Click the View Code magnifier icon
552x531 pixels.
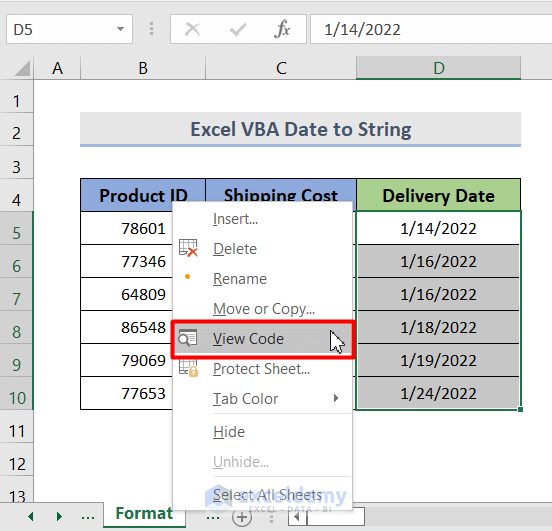coord(188,338)
